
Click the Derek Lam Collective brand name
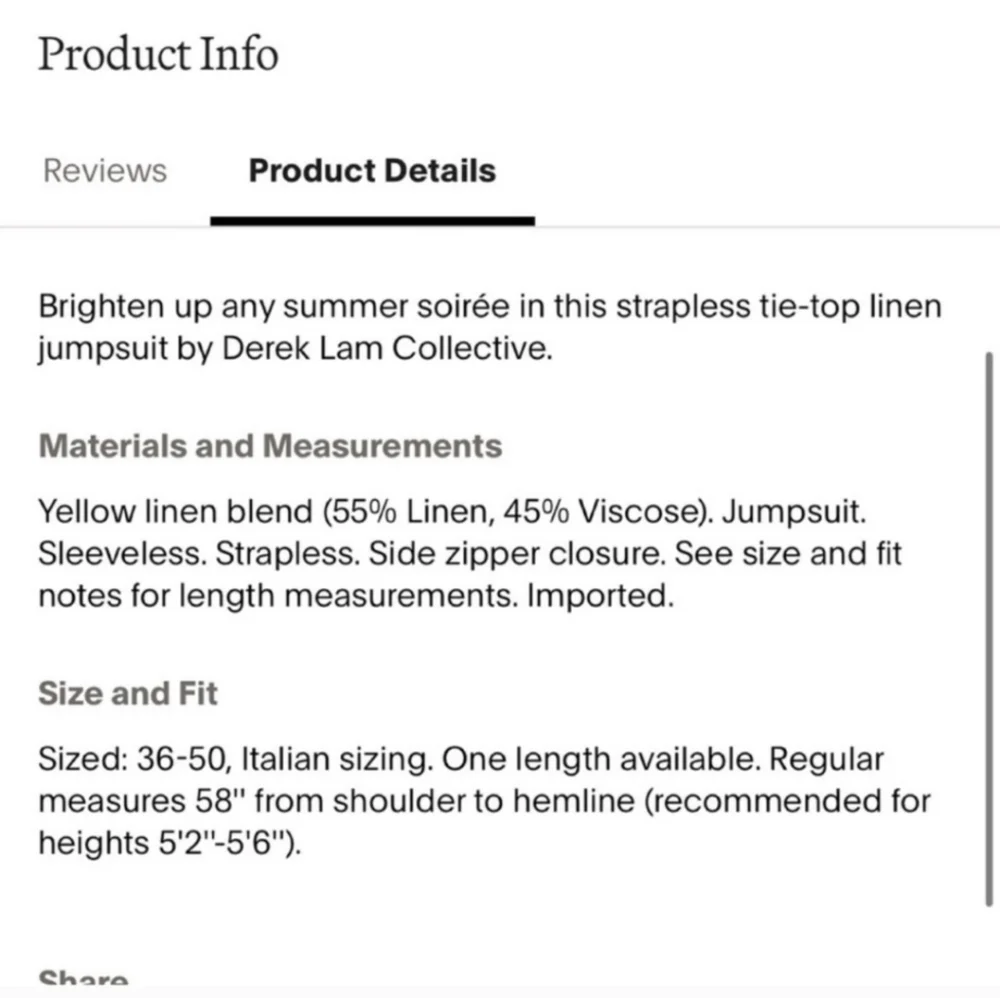386,349
